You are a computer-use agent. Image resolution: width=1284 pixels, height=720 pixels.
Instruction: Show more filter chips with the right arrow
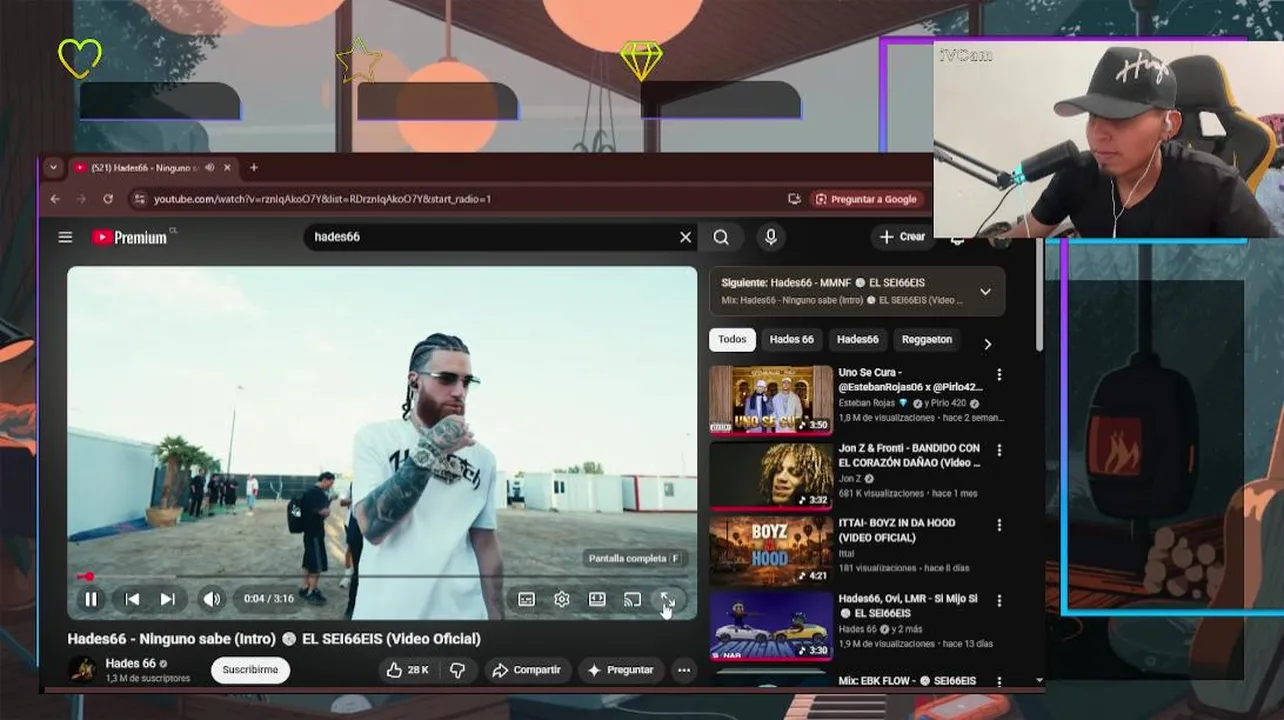coord(987,344)
